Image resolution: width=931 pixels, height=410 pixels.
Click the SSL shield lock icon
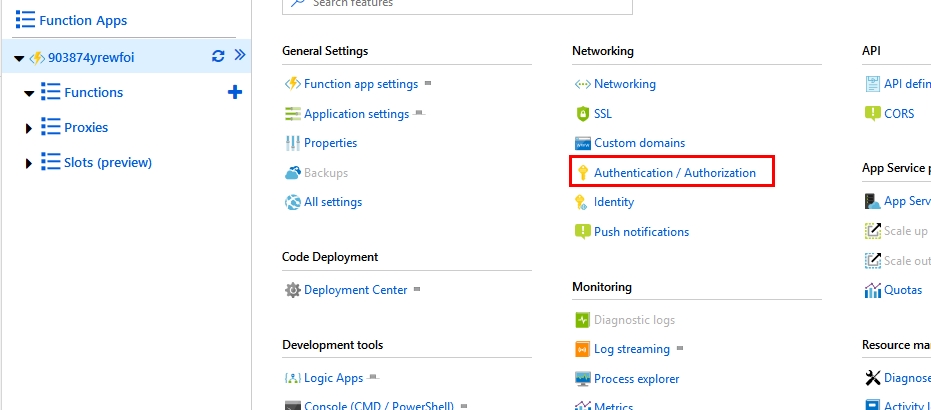pyautogui.click(x=582, y=113)
